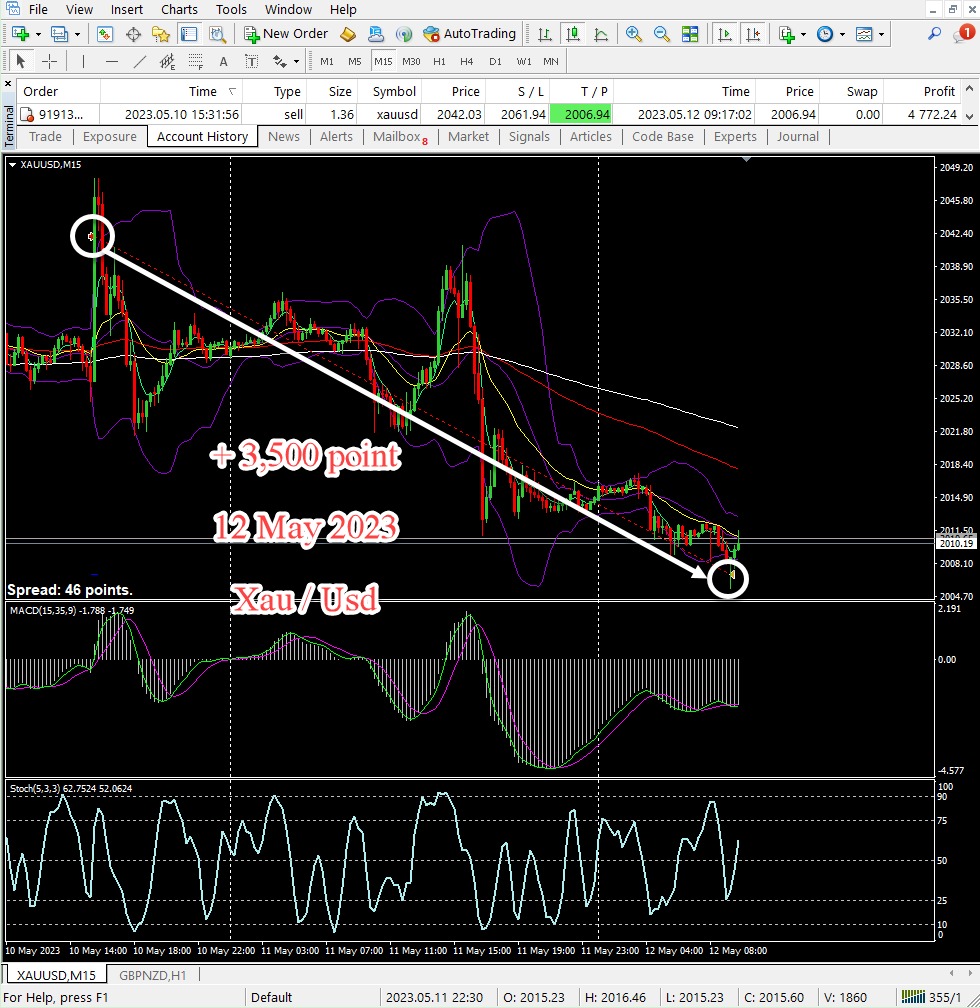Screen dimensions: 980x1008
Task: Switch timeframe to H4
Action: 466,62
